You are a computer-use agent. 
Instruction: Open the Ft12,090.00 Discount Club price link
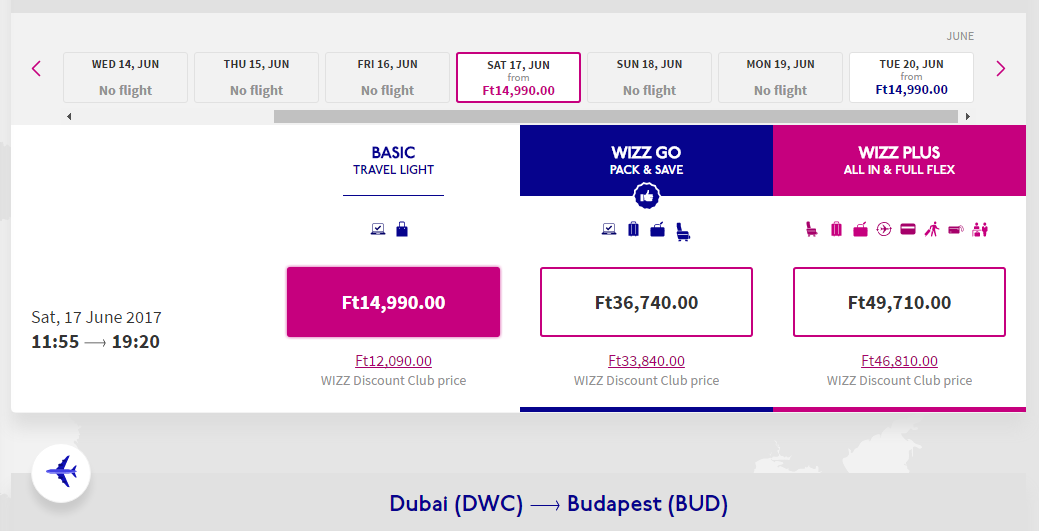pos(393,361)
